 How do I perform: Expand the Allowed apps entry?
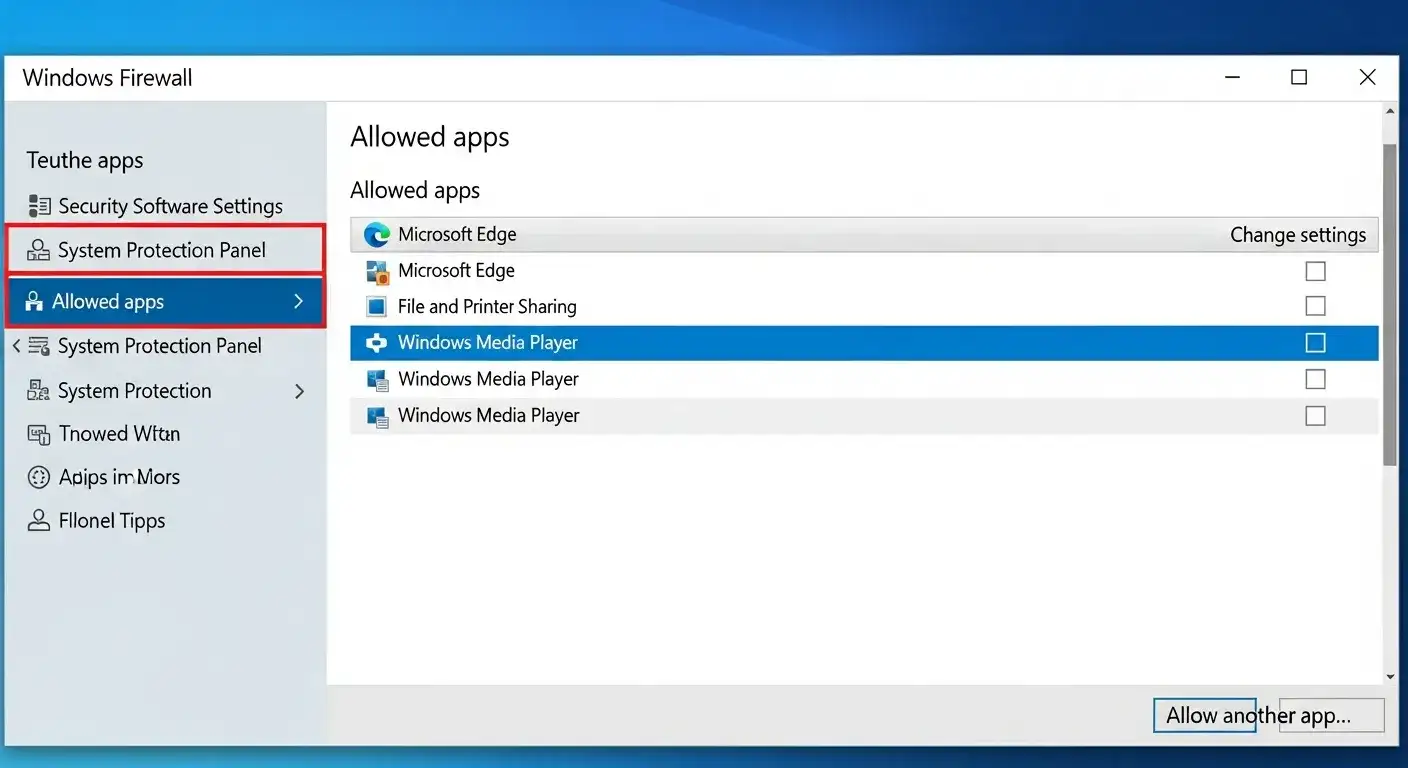click(x=298, y=301)
